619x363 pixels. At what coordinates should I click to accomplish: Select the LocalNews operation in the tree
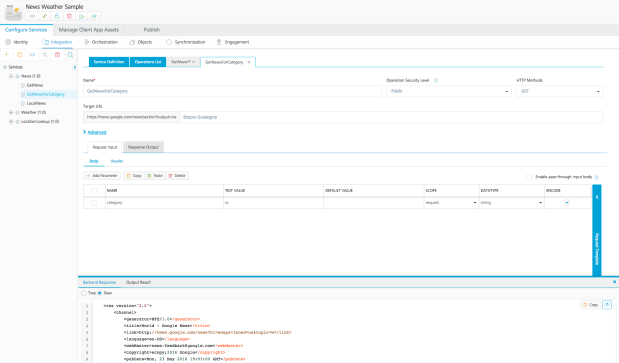36,103
